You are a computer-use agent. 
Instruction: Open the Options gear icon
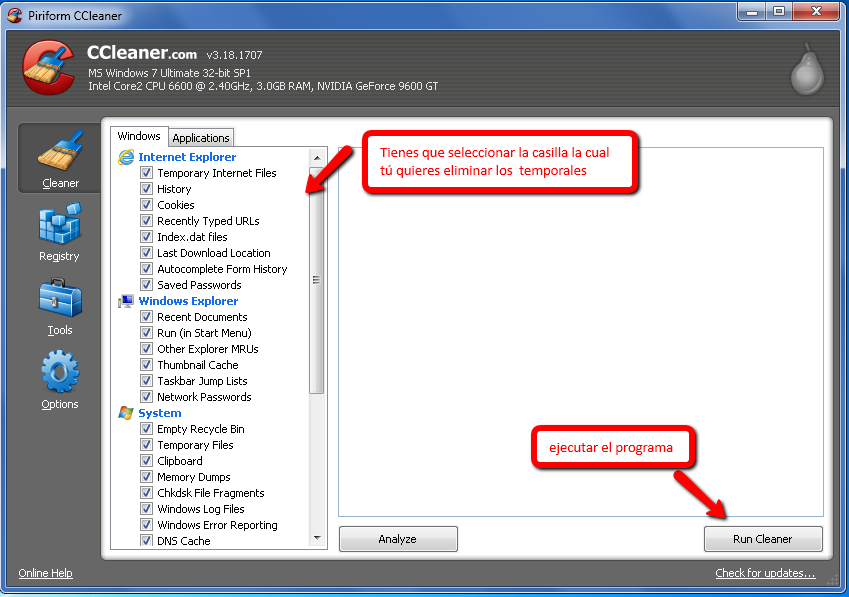point(59,374)
